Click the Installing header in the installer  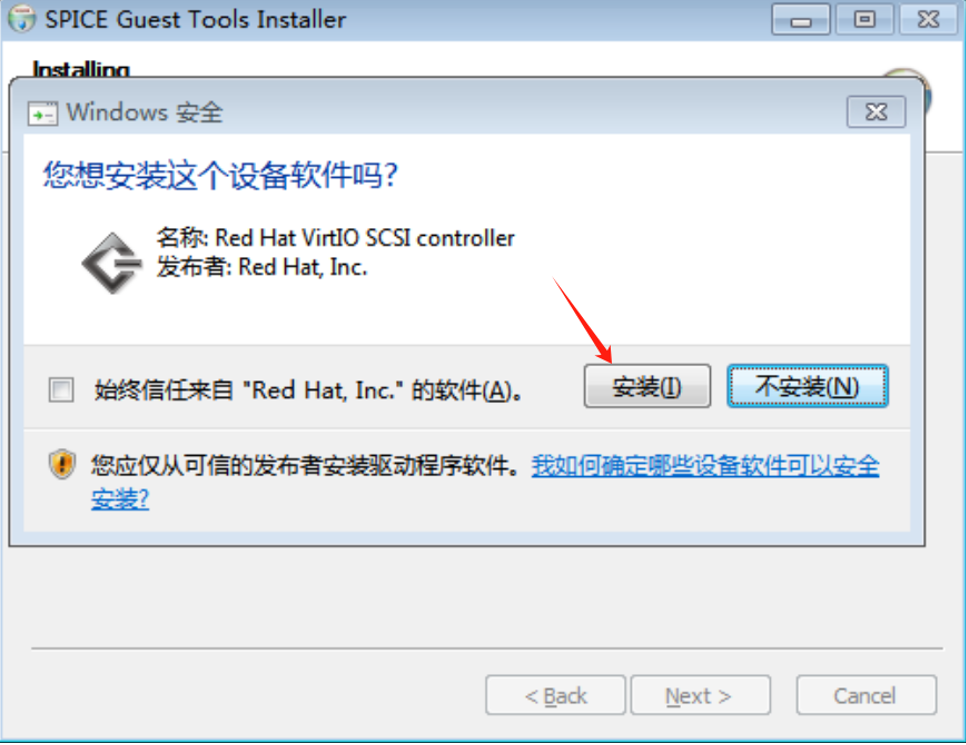[81, 68]
